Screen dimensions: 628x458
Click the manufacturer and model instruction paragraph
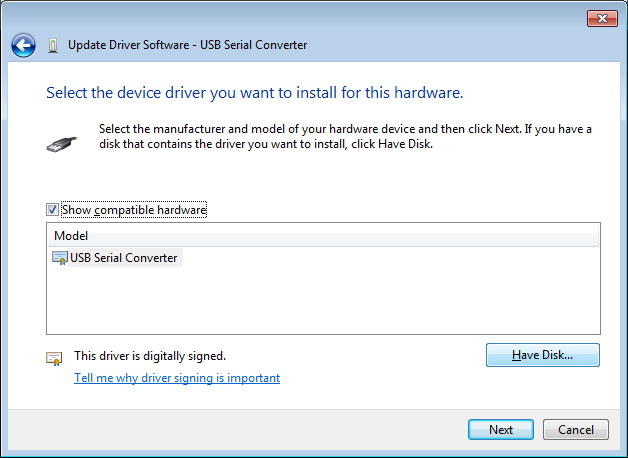click(x=345, y=136)
